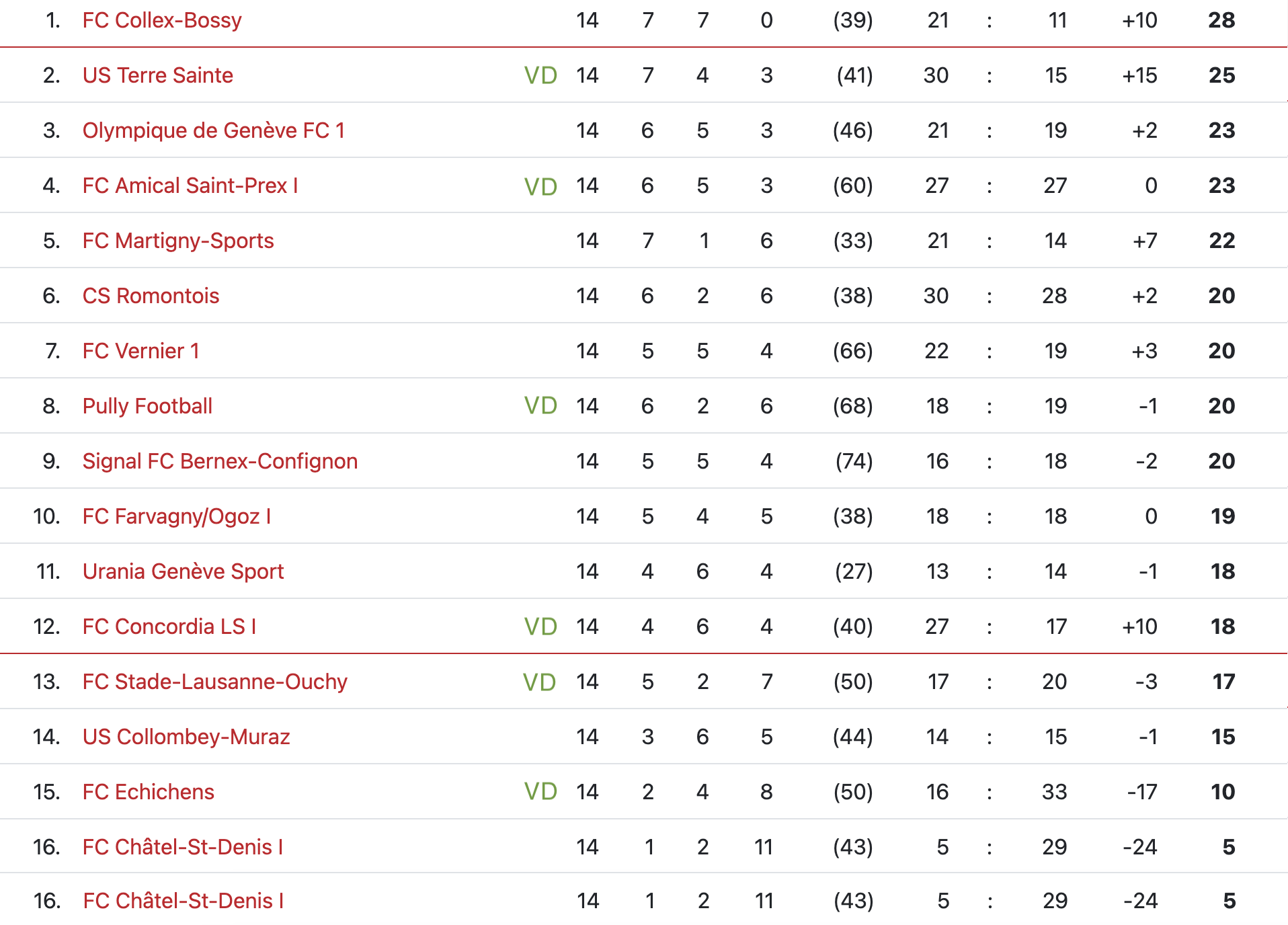Click Olympique de Genève FC 1 link

214,130
